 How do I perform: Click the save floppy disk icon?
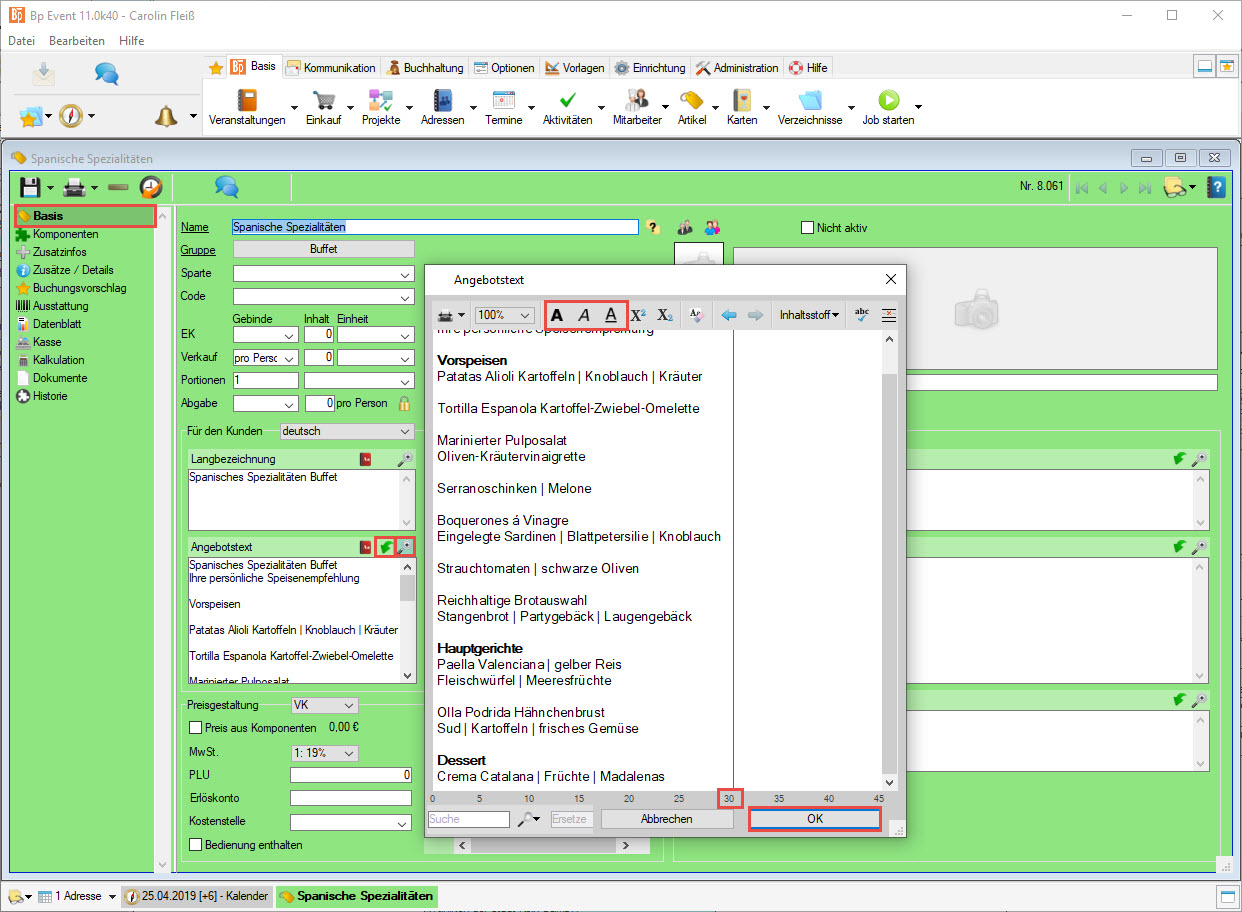[x=30, y=187]
